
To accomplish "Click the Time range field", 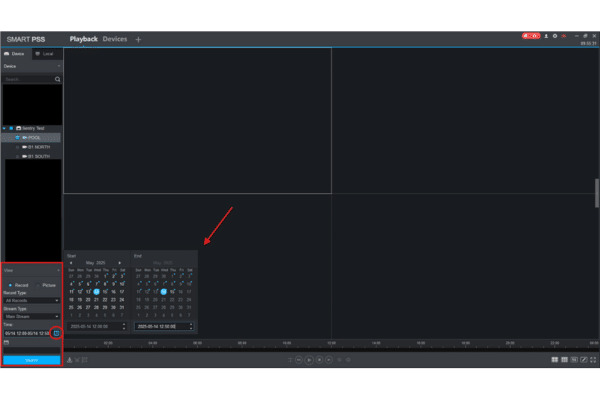I will (27, 333).
